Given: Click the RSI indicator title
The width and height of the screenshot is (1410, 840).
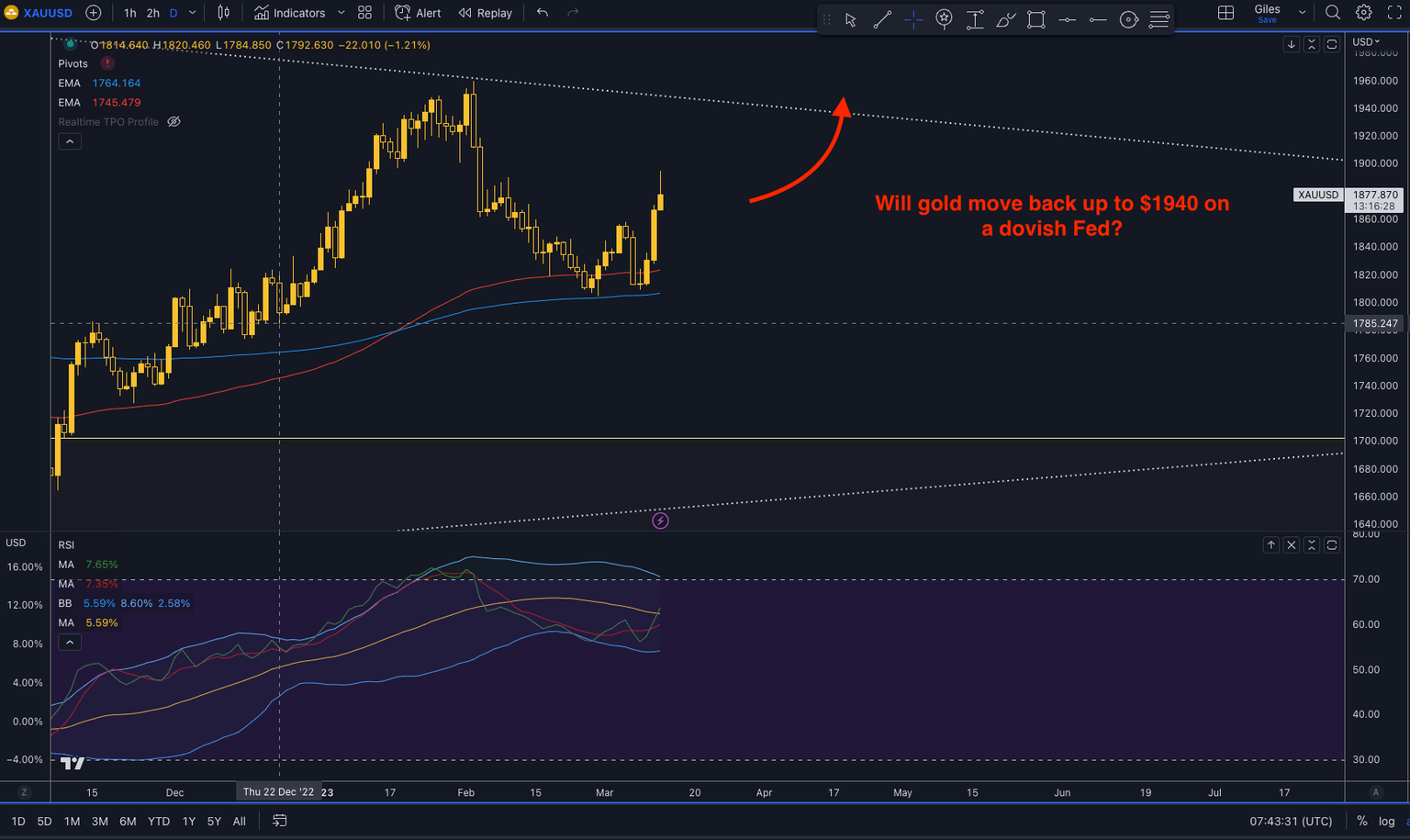Looking at the screenshot, I should click(x=66, y=545).
